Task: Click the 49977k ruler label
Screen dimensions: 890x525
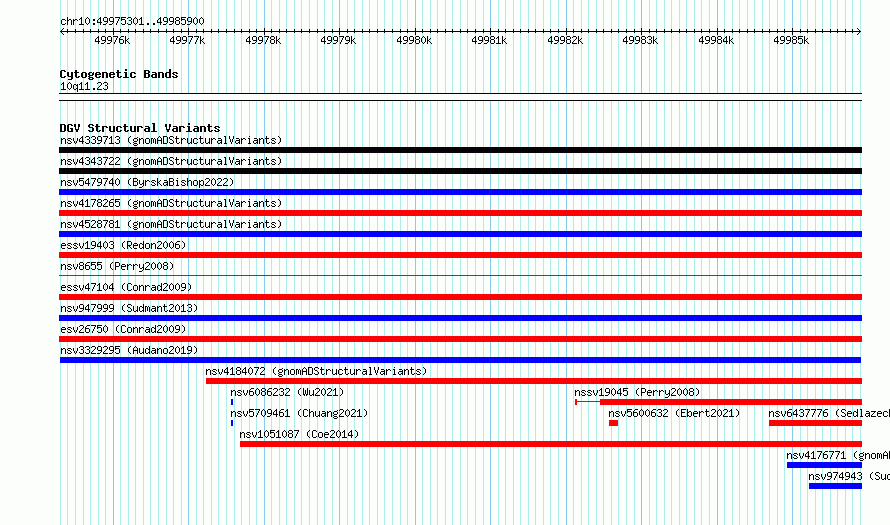Action: (x=187, y=40)
